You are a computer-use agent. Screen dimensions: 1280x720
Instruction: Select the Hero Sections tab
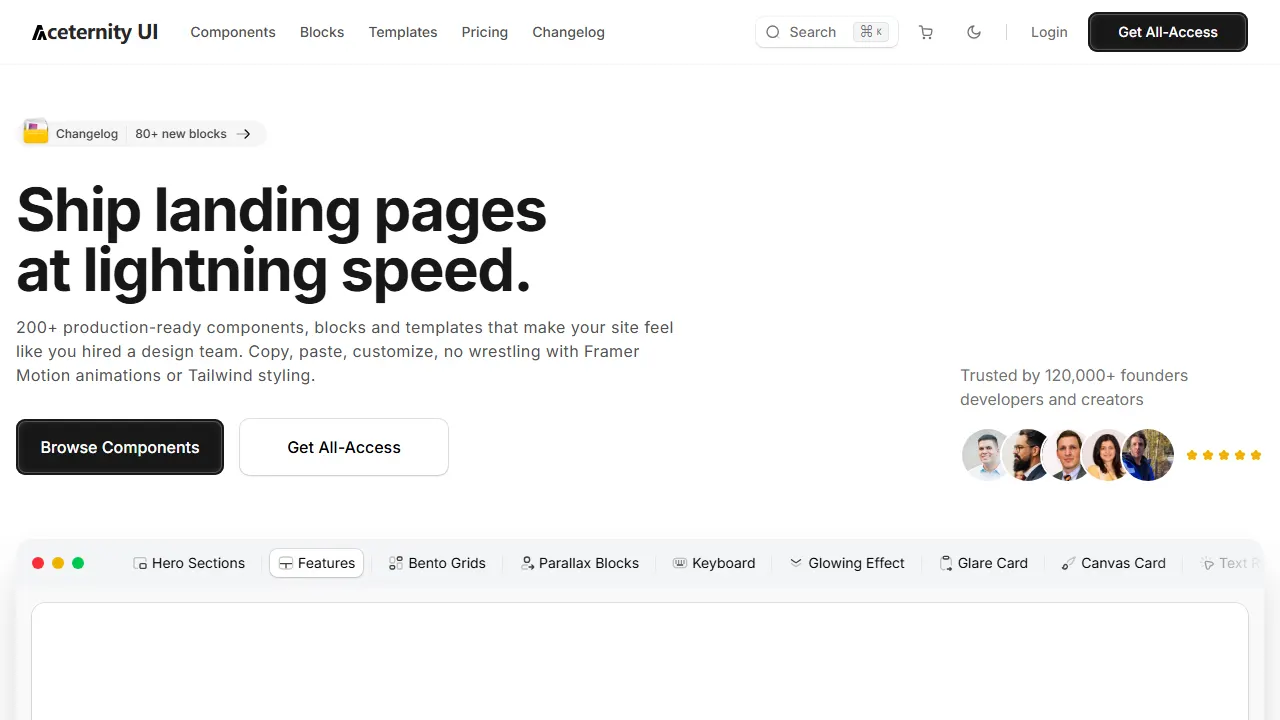[x=189, y=563]
